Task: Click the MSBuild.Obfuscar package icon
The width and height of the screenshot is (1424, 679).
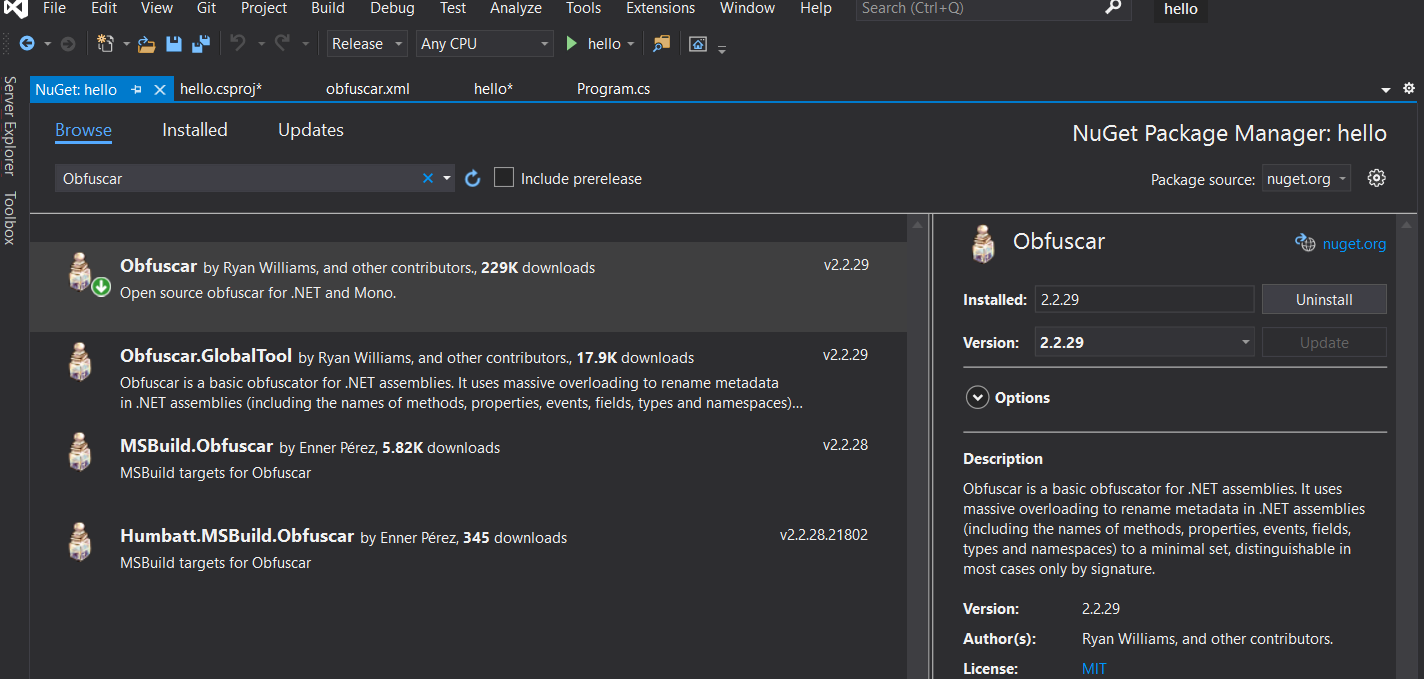Action: pyautogui.click(x=81, y=451)
